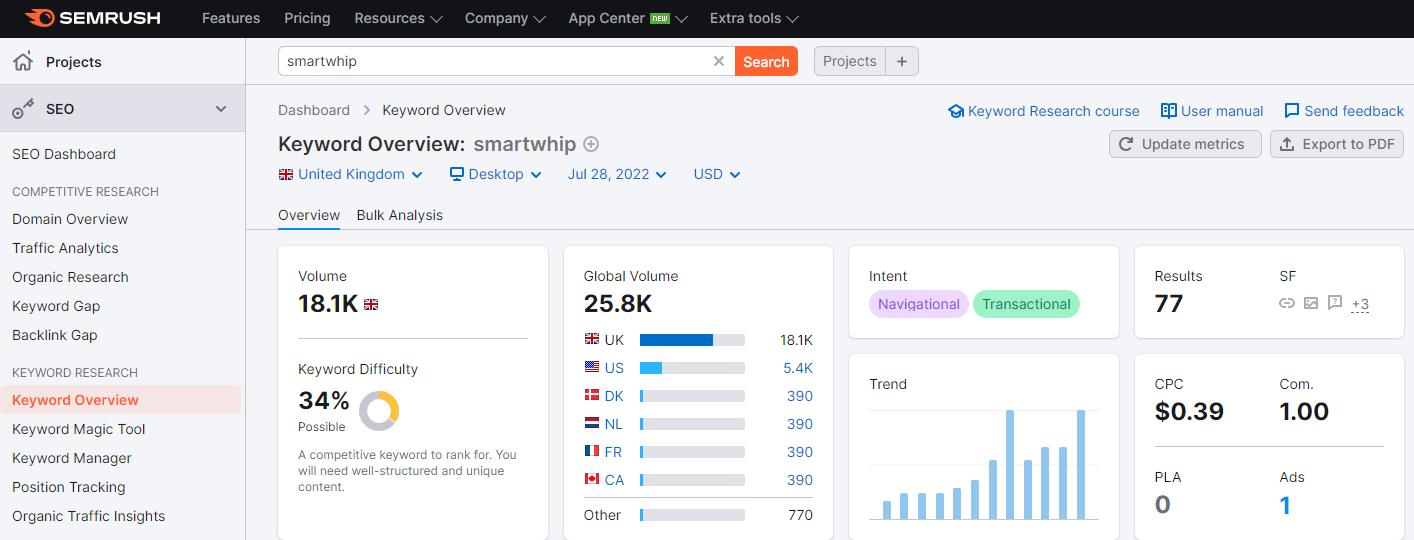Open the Pricing page
This screenshot has width=1414, height=540.
[307, 18]
